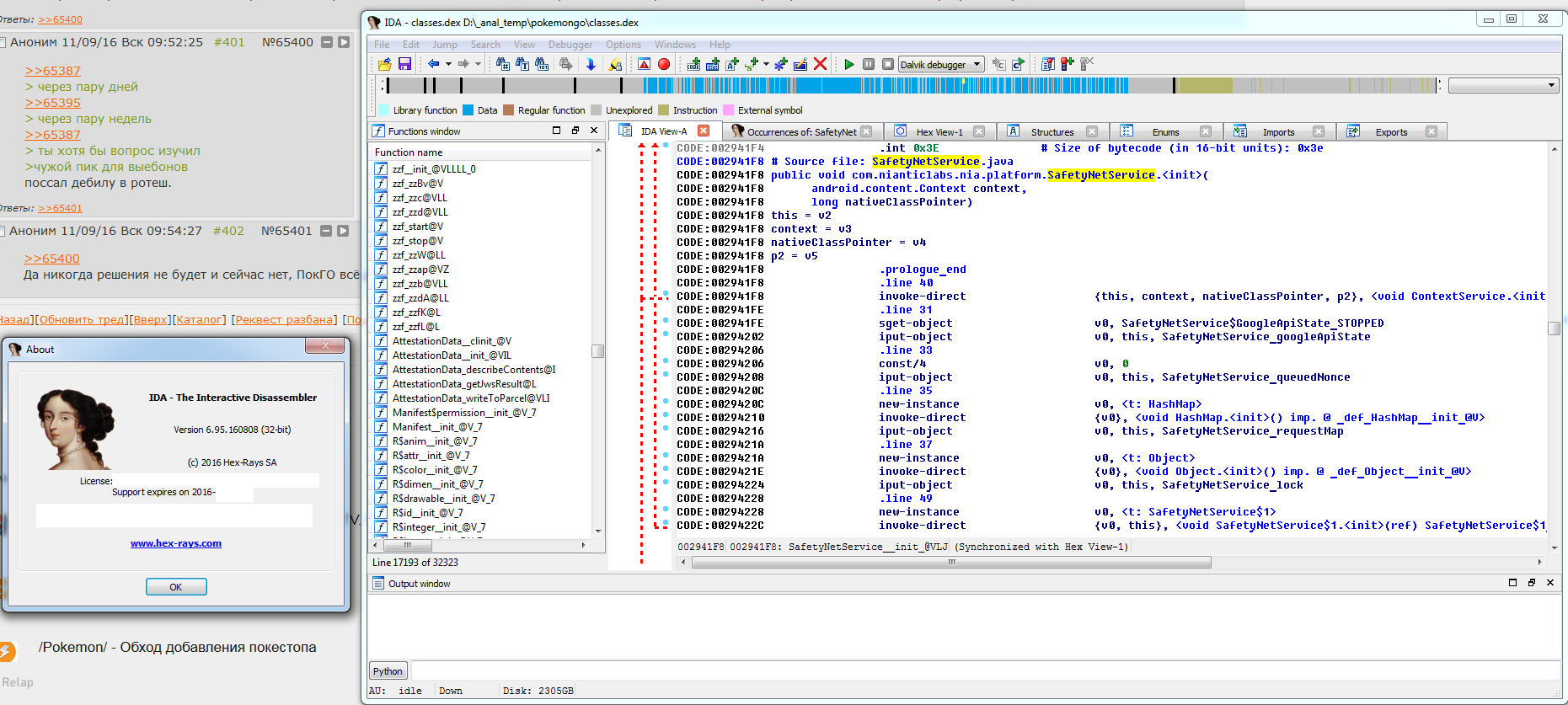Click the Regular function legend color swatch
Image resolution: width=1568 pixels, height=705 pixels.
point(508,110)
